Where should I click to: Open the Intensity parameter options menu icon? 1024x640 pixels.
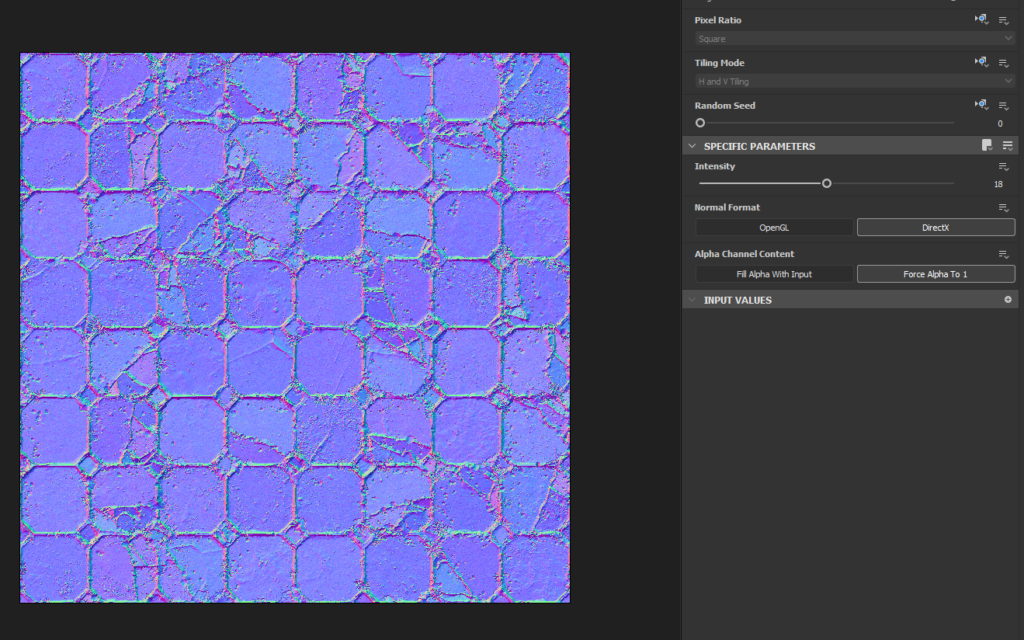point(1003,167)
